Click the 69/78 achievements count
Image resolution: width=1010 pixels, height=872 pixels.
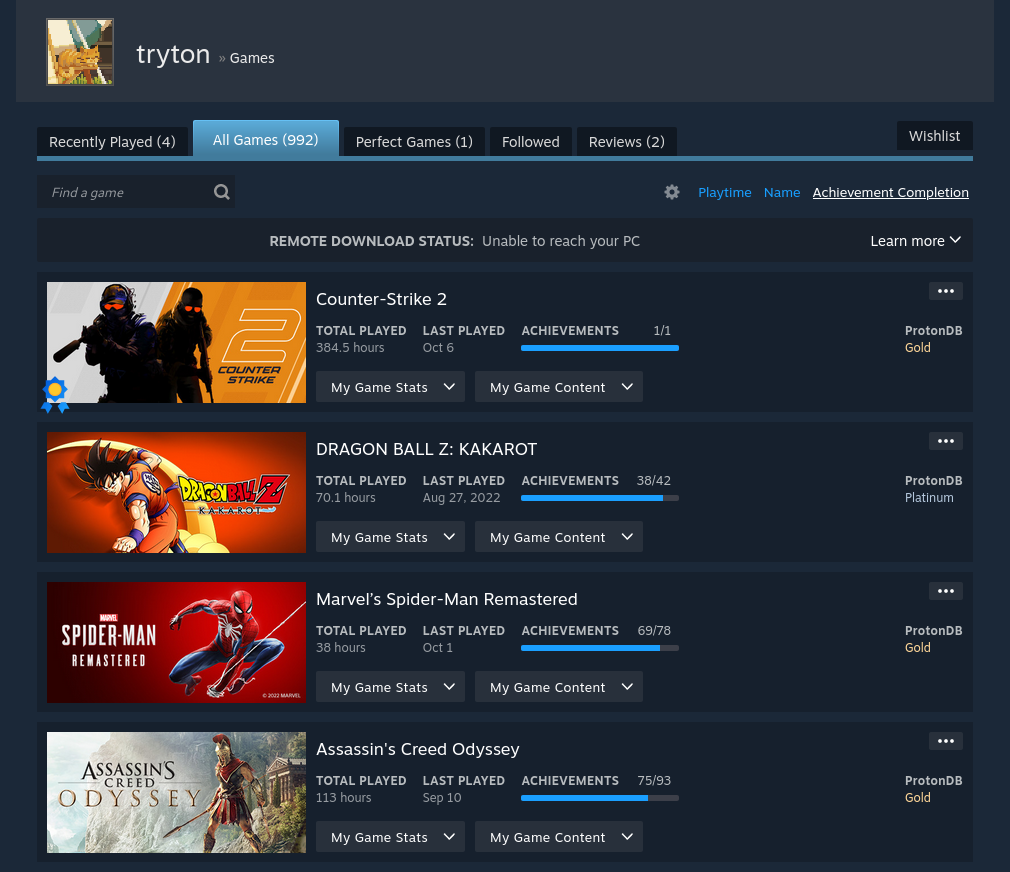tap(654, 631)
